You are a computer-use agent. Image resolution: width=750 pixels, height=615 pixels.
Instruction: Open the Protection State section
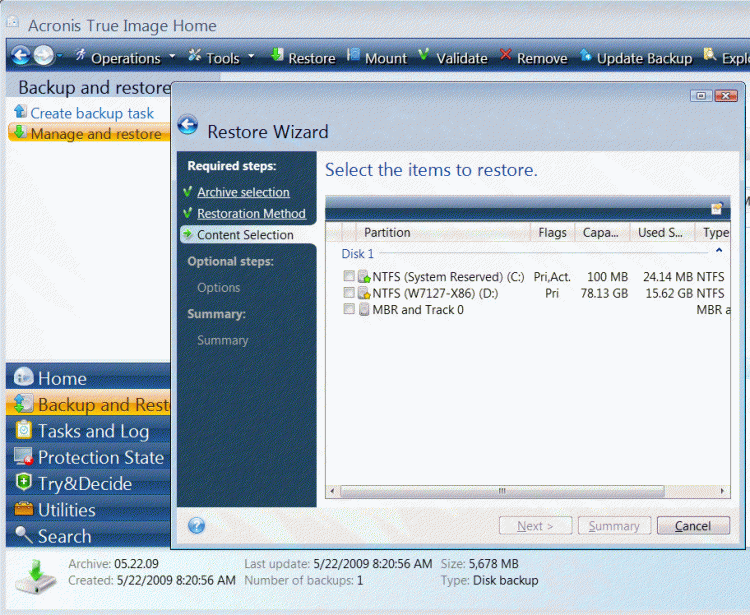[88, 457]
